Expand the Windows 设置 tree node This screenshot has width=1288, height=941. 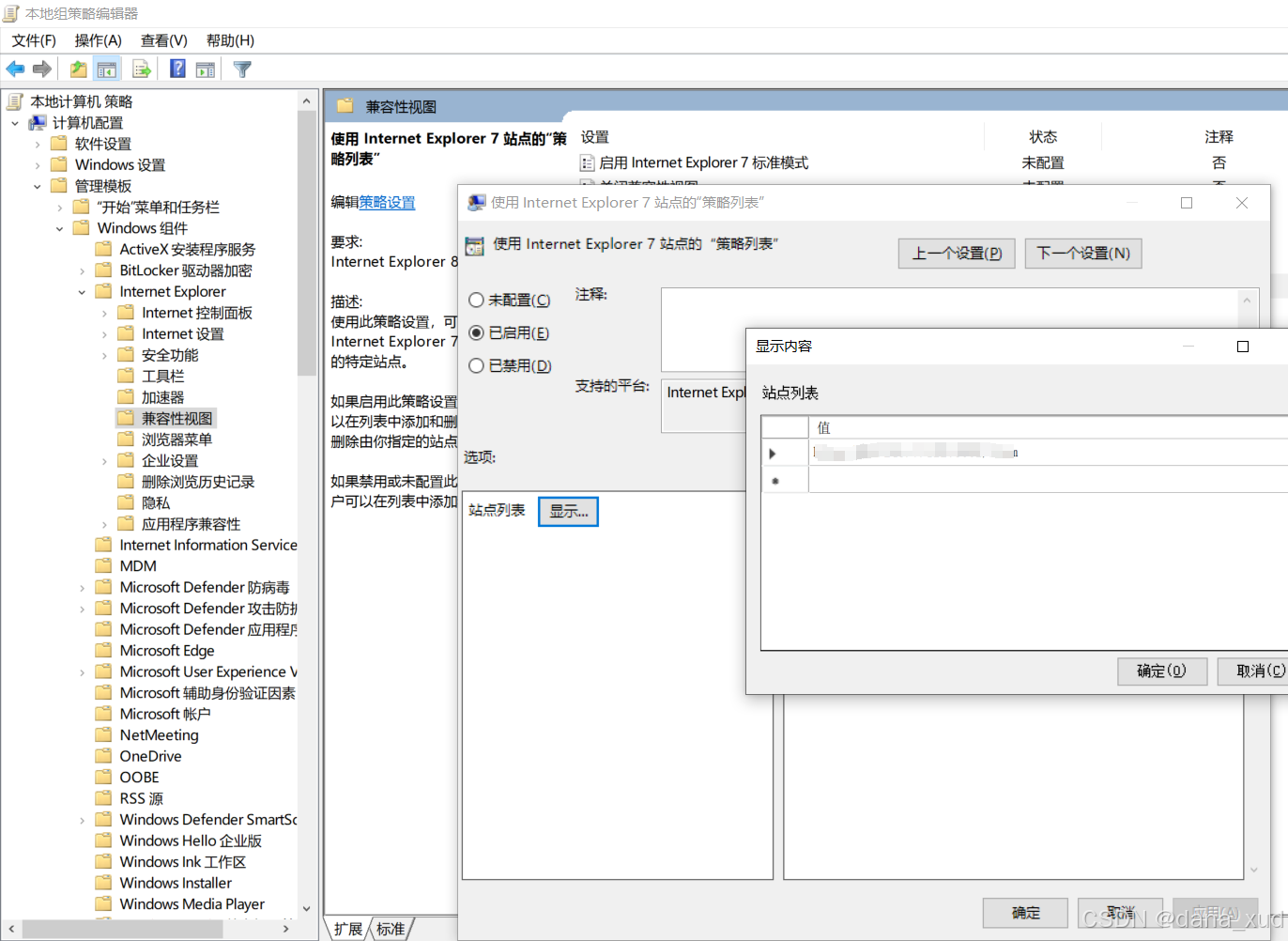38,165
